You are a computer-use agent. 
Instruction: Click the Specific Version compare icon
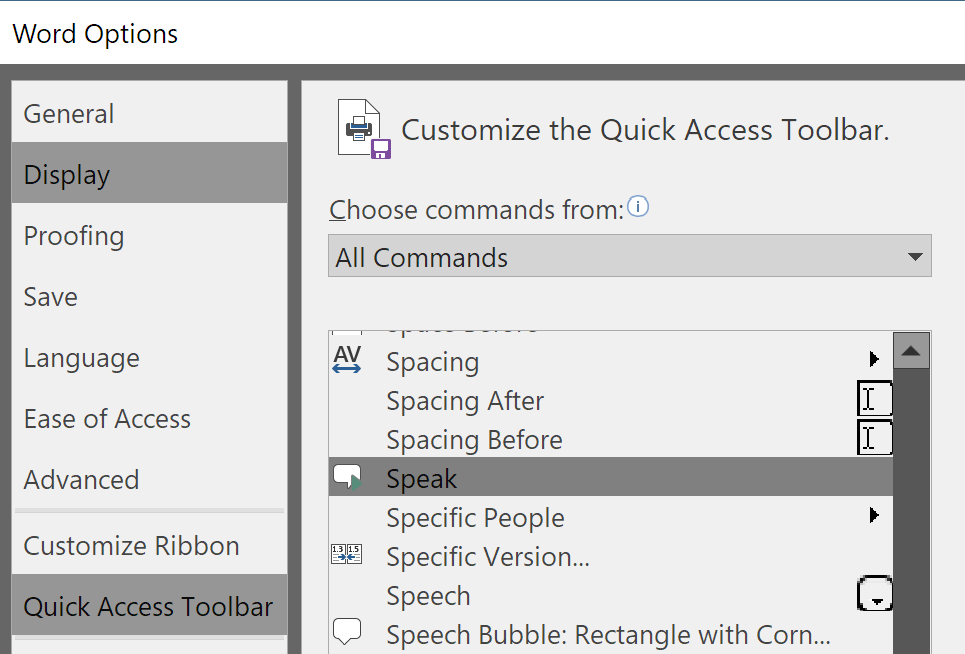click(x=347, y=556)
